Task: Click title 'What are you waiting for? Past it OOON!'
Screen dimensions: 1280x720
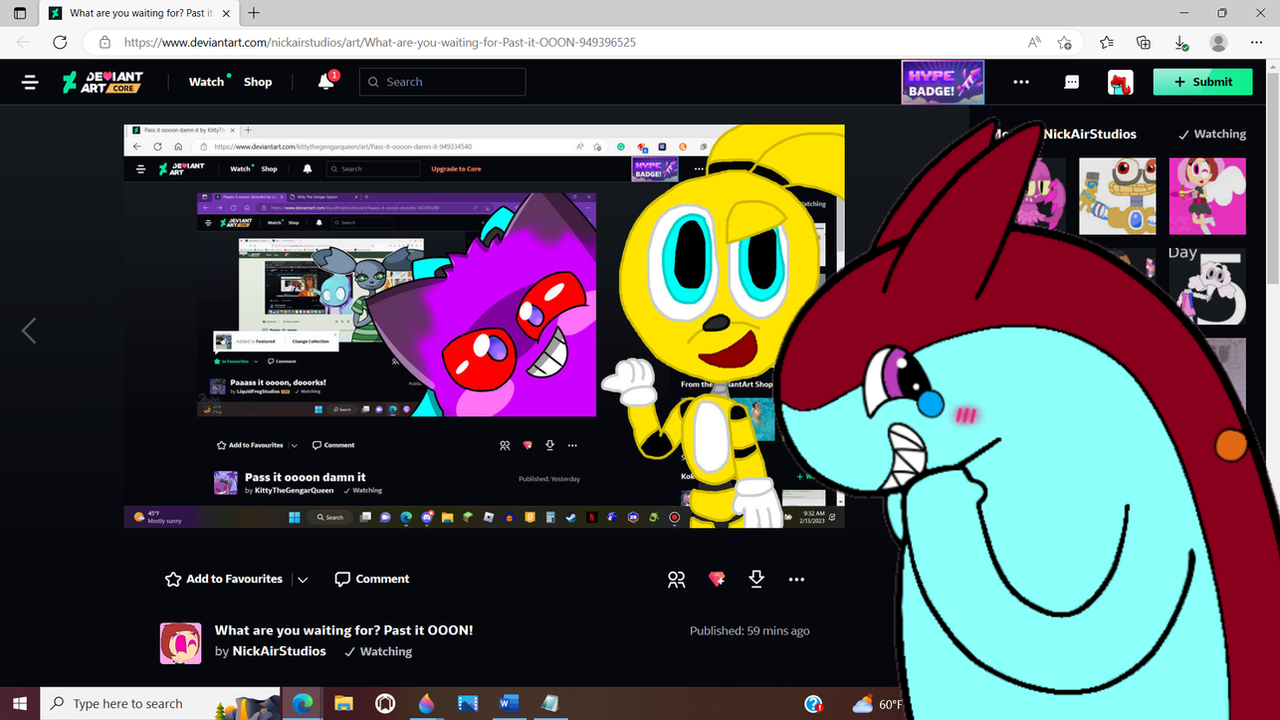Action: coord(344,631)
